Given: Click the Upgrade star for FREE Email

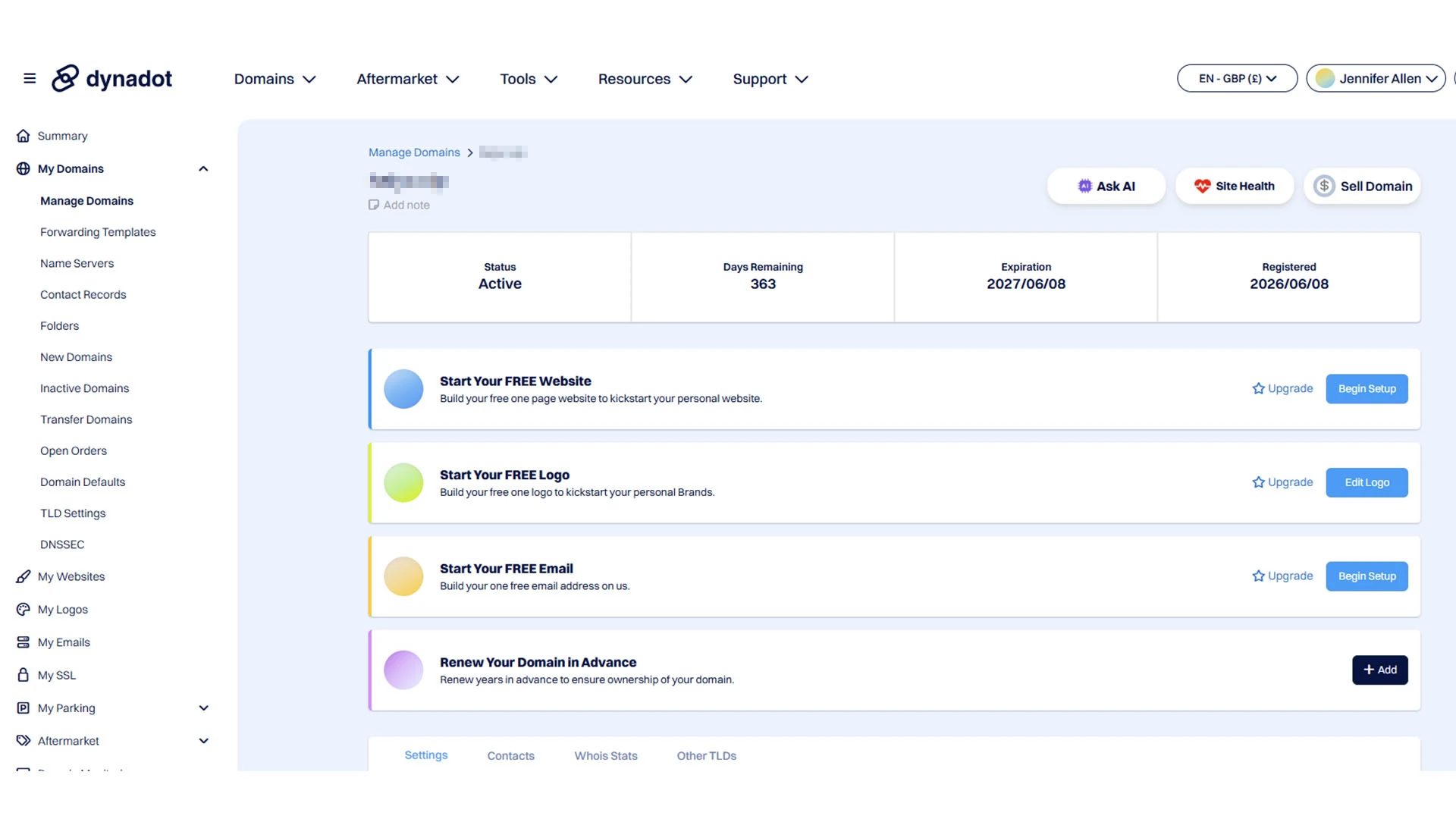Looking at the screenshot, I should pyautogui.click(x=1259, y=576).
